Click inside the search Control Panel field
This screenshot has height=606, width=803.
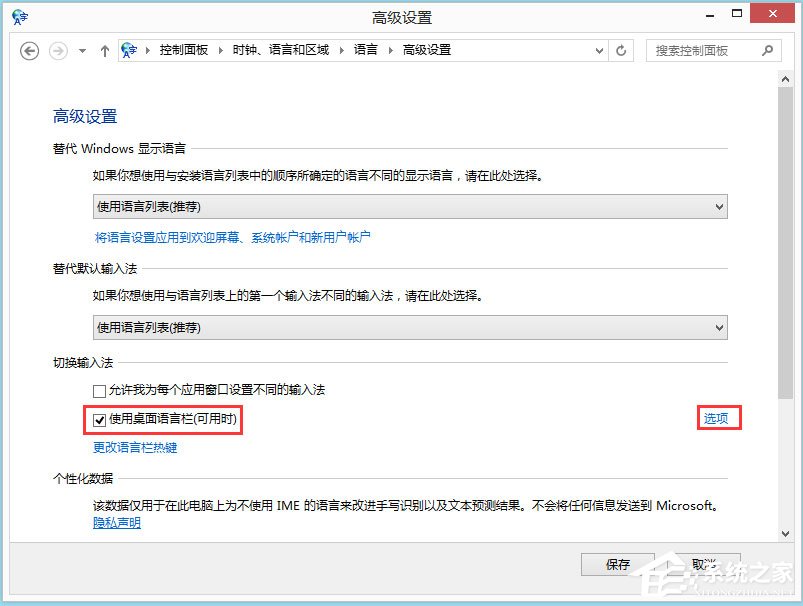tap(700, 50)
